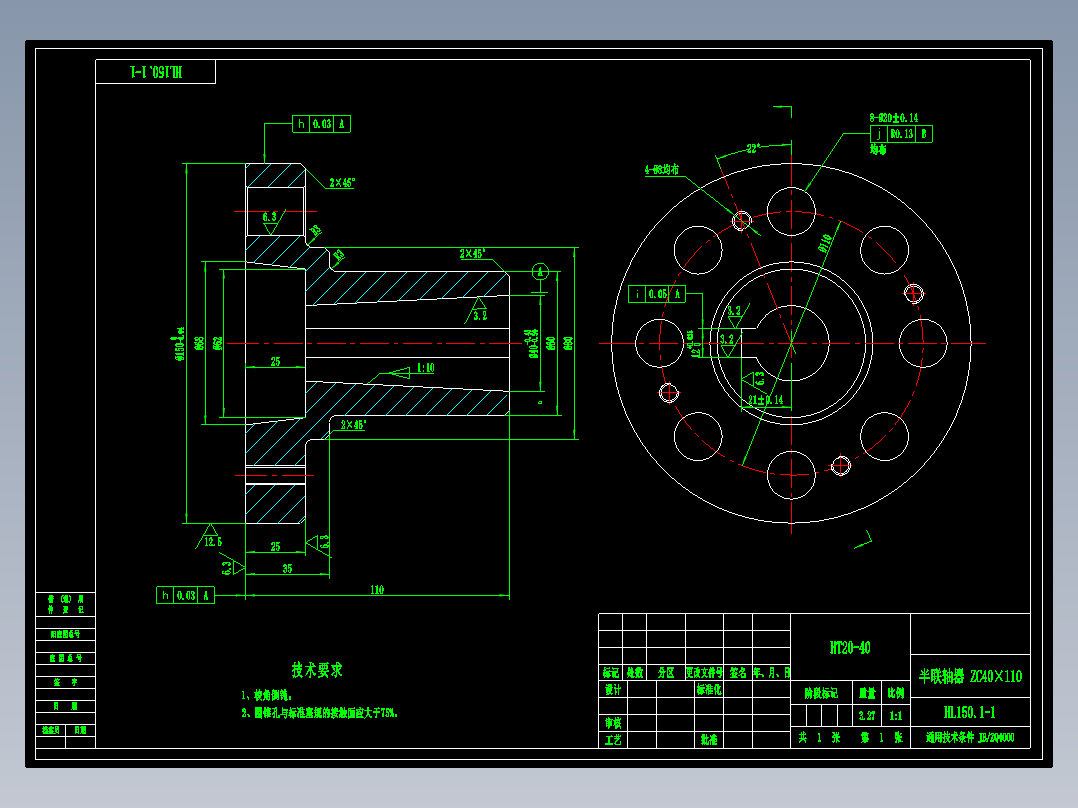Select the "更改文件号" column header
1078x808 pixels.
click(x=704, y=673)
